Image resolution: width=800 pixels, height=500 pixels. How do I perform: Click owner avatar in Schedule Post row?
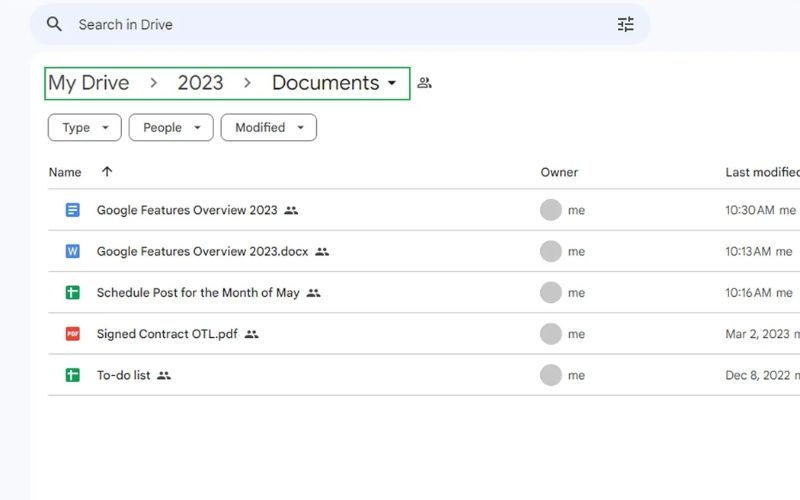(x=551, y=292)
